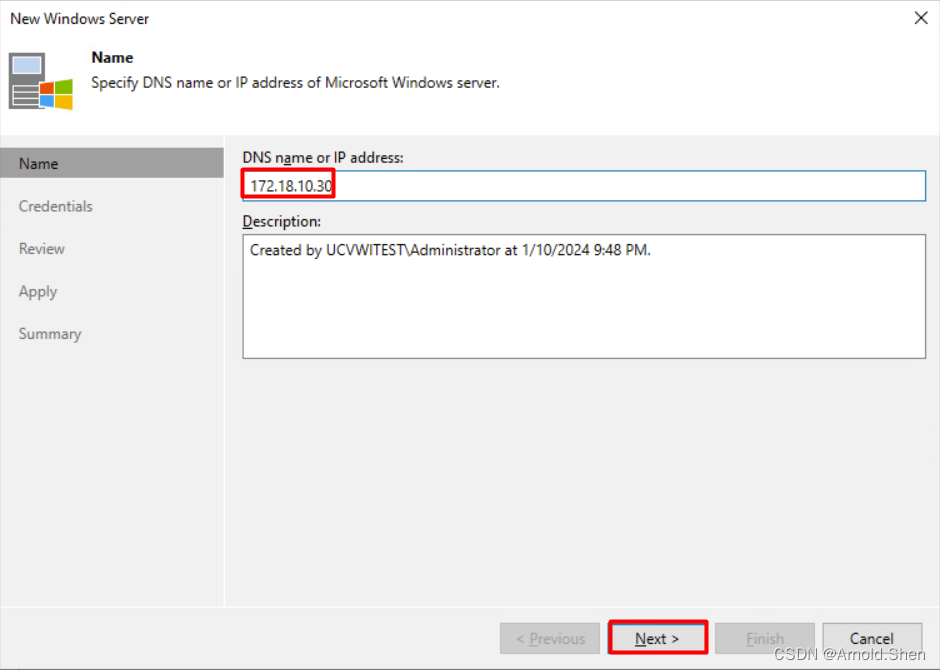Click the DNS name or IP address field
Viewport: 940px width, 670px height.
584,185
